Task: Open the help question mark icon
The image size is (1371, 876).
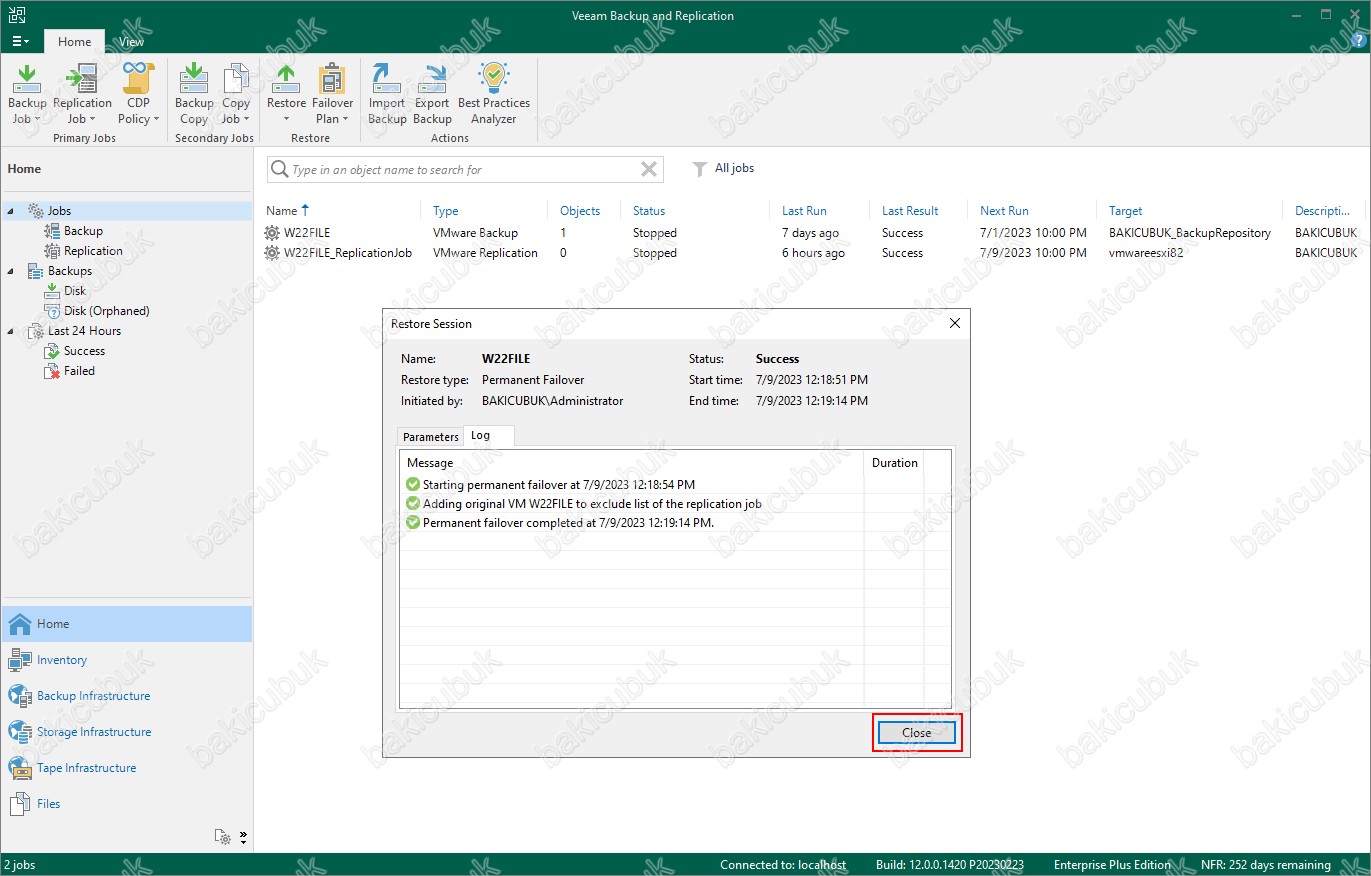Action: 1357,41
